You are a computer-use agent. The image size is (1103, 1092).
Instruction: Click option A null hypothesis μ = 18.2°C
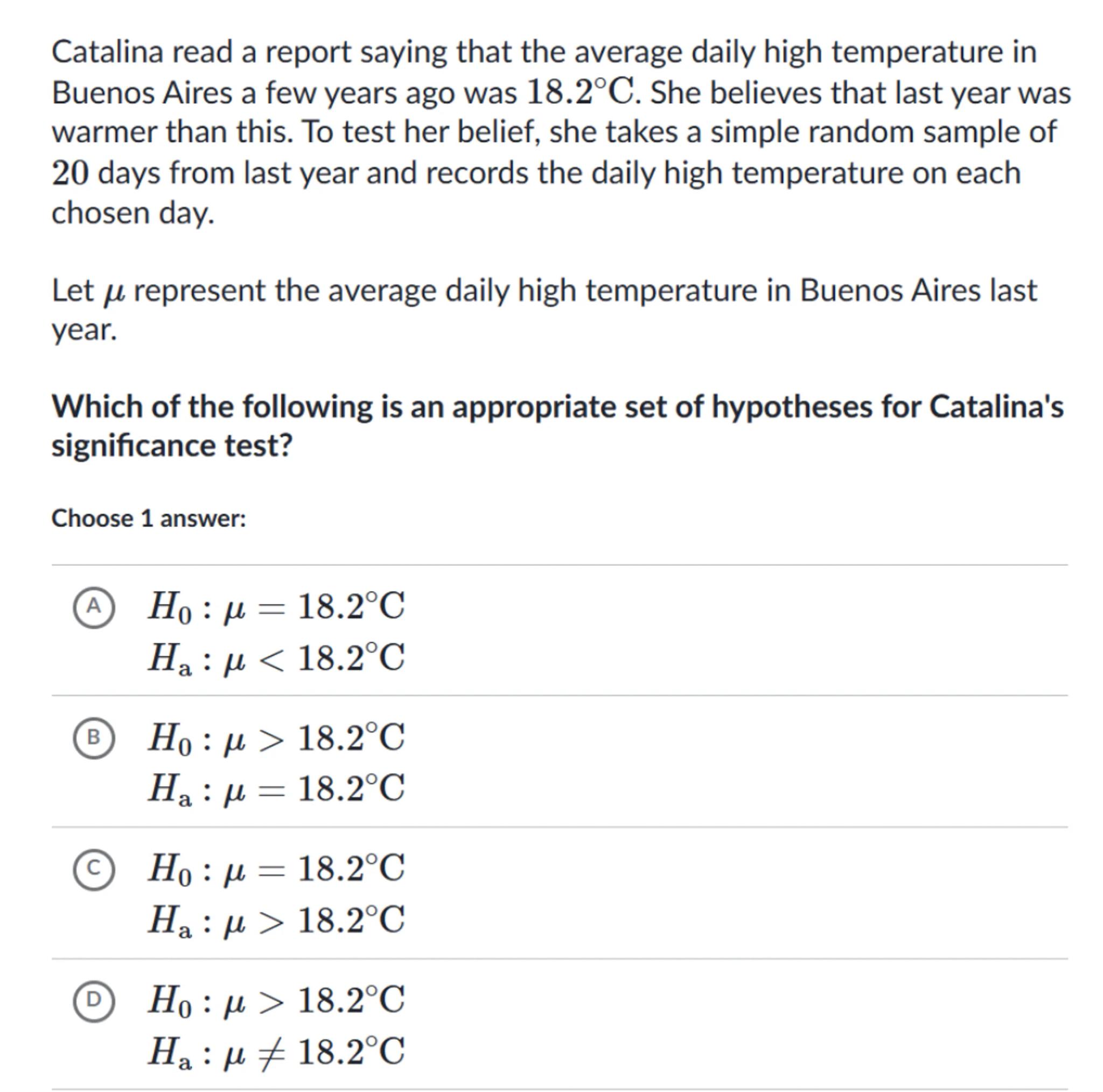pyautogui.click(x=276, y=607)
